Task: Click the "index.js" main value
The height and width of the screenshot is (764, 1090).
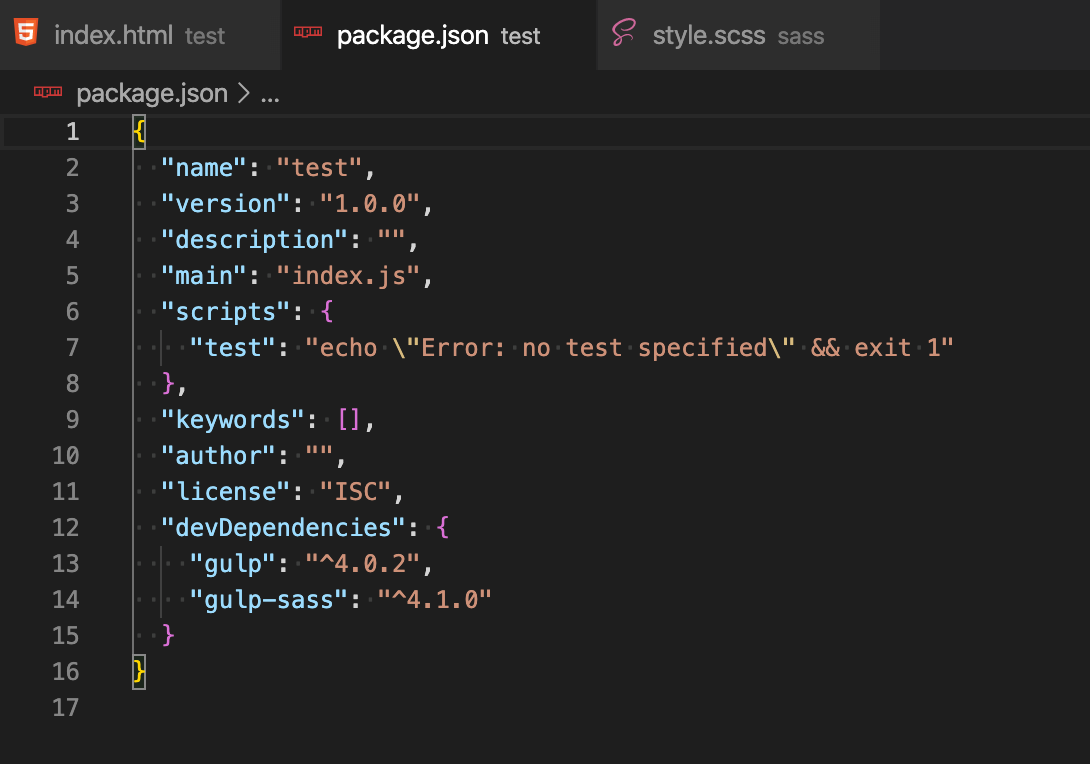Action: pyautogui.click(x=348, y=276)
